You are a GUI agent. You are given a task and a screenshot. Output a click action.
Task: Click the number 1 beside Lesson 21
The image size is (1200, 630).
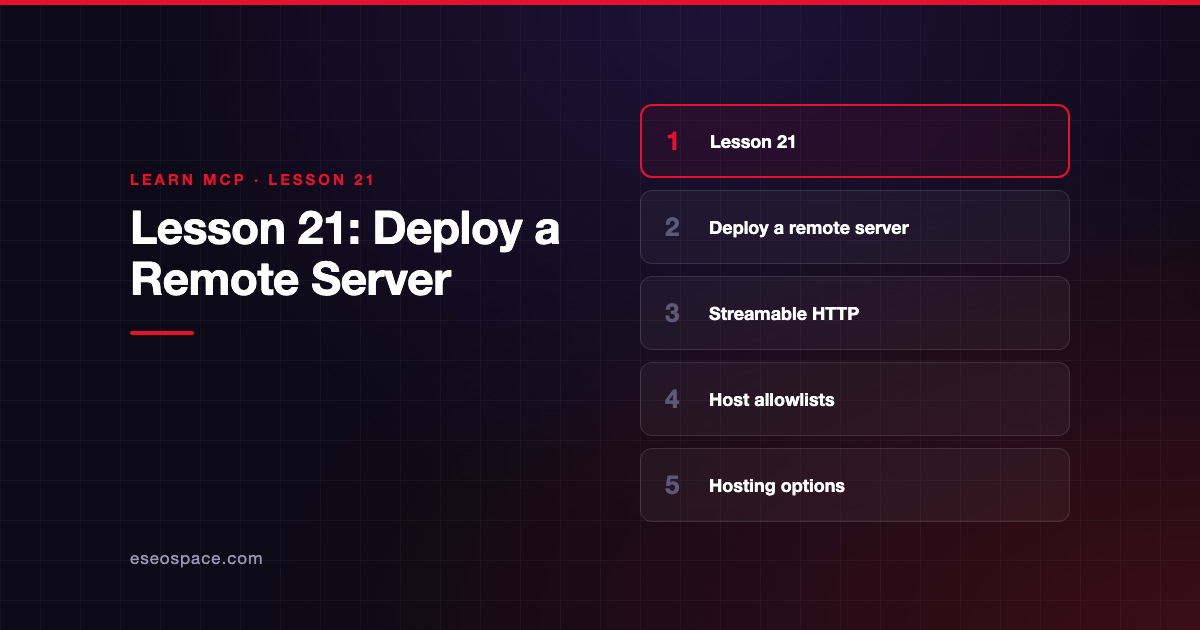[x=672, y=141]
